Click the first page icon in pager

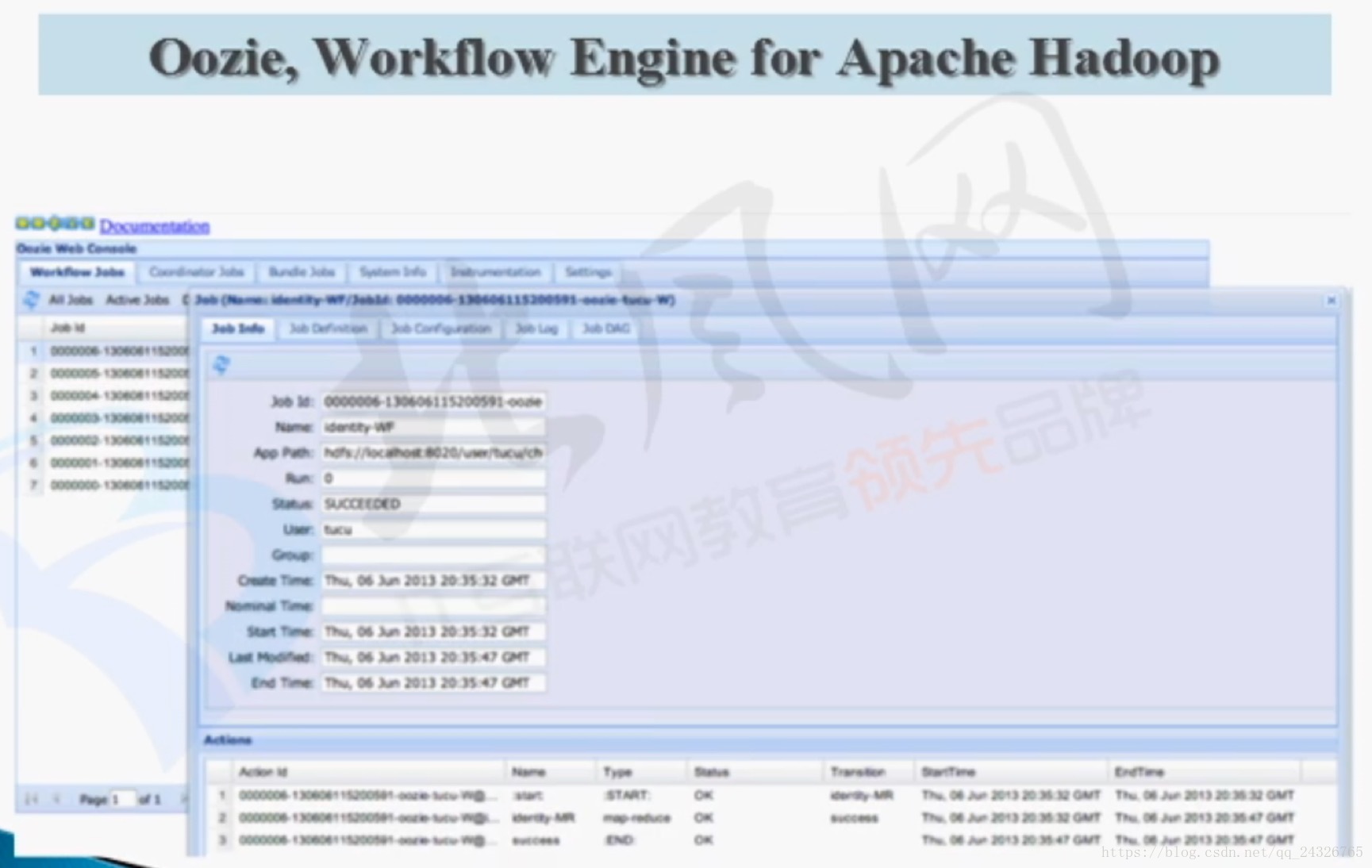32,799
